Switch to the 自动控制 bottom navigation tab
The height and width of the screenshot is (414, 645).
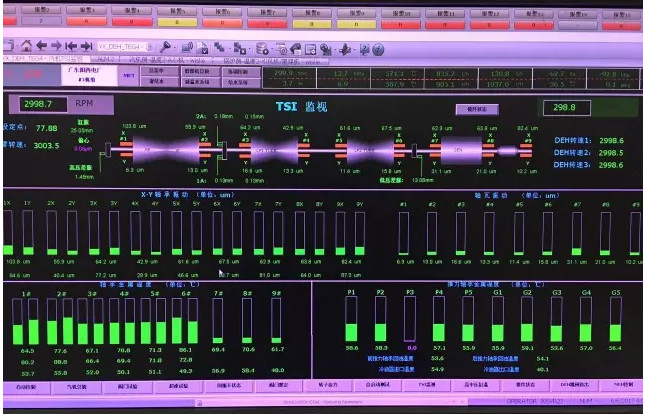tap(24, 385)
